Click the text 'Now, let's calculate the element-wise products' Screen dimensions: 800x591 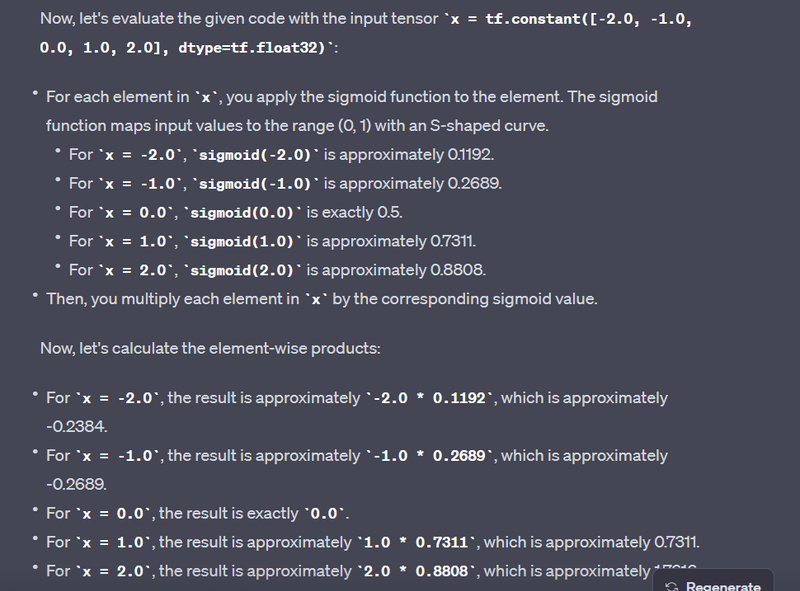[210, 348]
